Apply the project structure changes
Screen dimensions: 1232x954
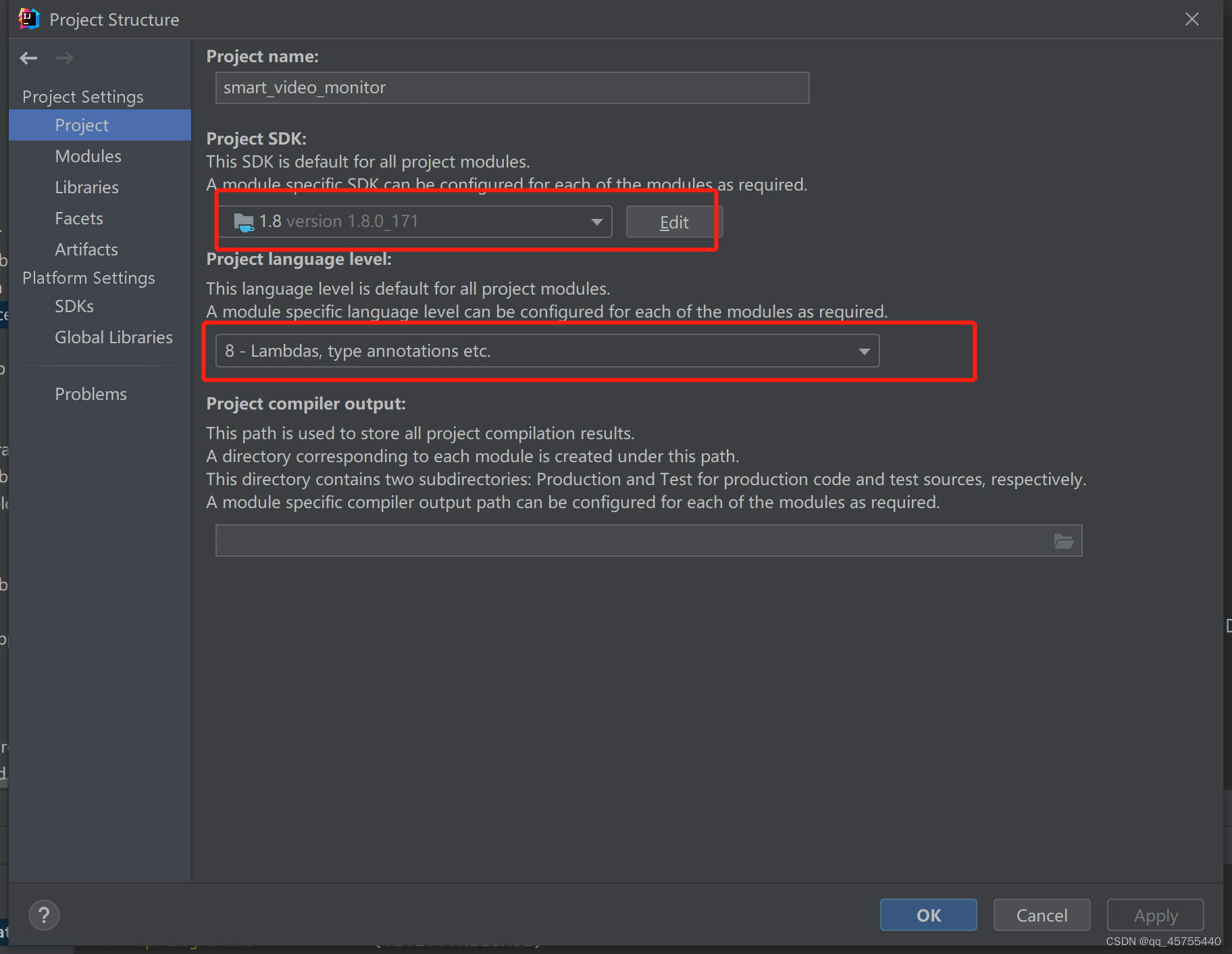(x=1154, y=915)
